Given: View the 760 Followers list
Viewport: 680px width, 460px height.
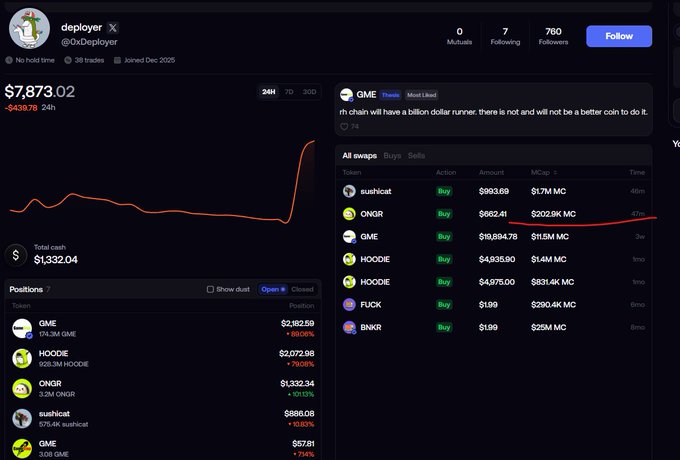Looking at the screenshot, I should (x=553, y=36).
